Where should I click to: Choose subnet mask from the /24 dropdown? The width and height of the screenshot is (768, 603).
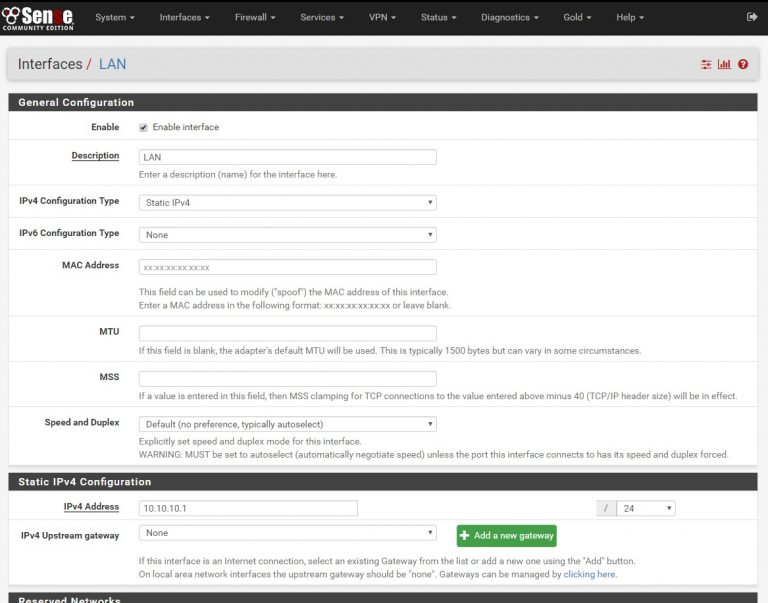(x=646, y=508)
